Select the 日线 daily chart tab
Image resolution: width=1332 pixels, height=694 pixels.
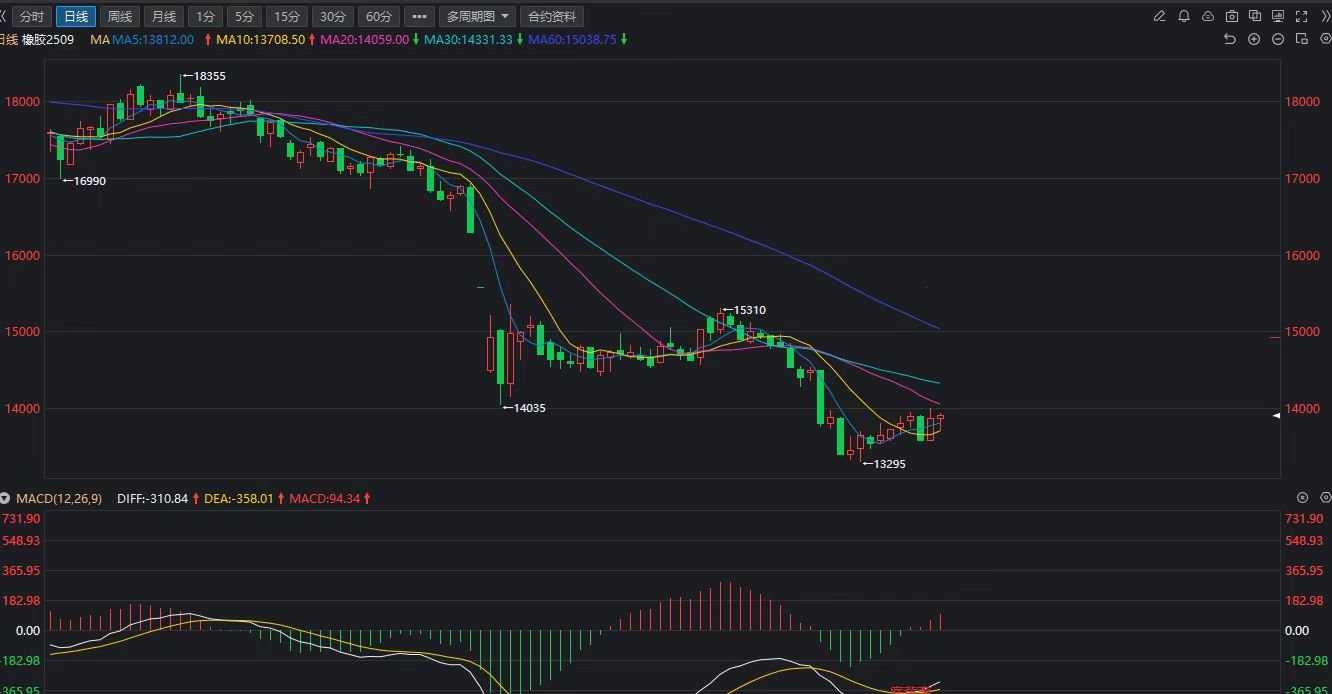[75, 17]
